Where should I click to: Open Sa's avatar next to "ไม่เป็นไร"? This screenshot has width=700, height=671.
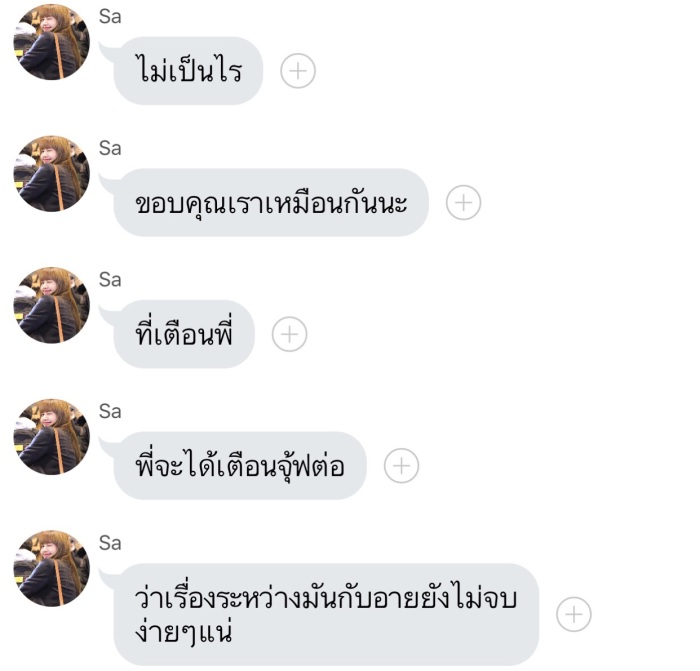[x=52, y=42]
